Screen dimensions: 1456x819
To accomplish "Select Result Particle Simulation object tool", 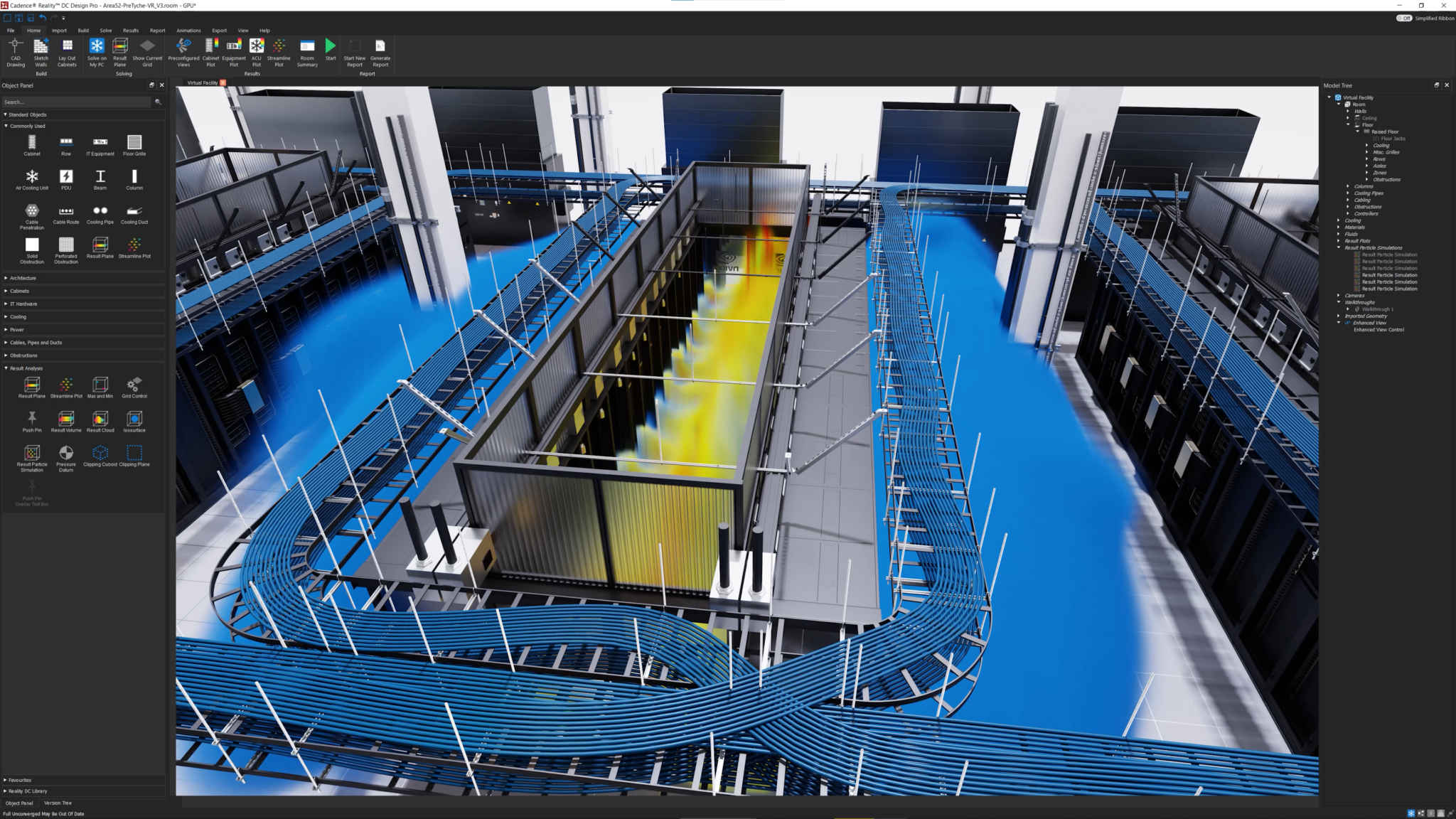I will pyautogui.click(x=32, y=459).
